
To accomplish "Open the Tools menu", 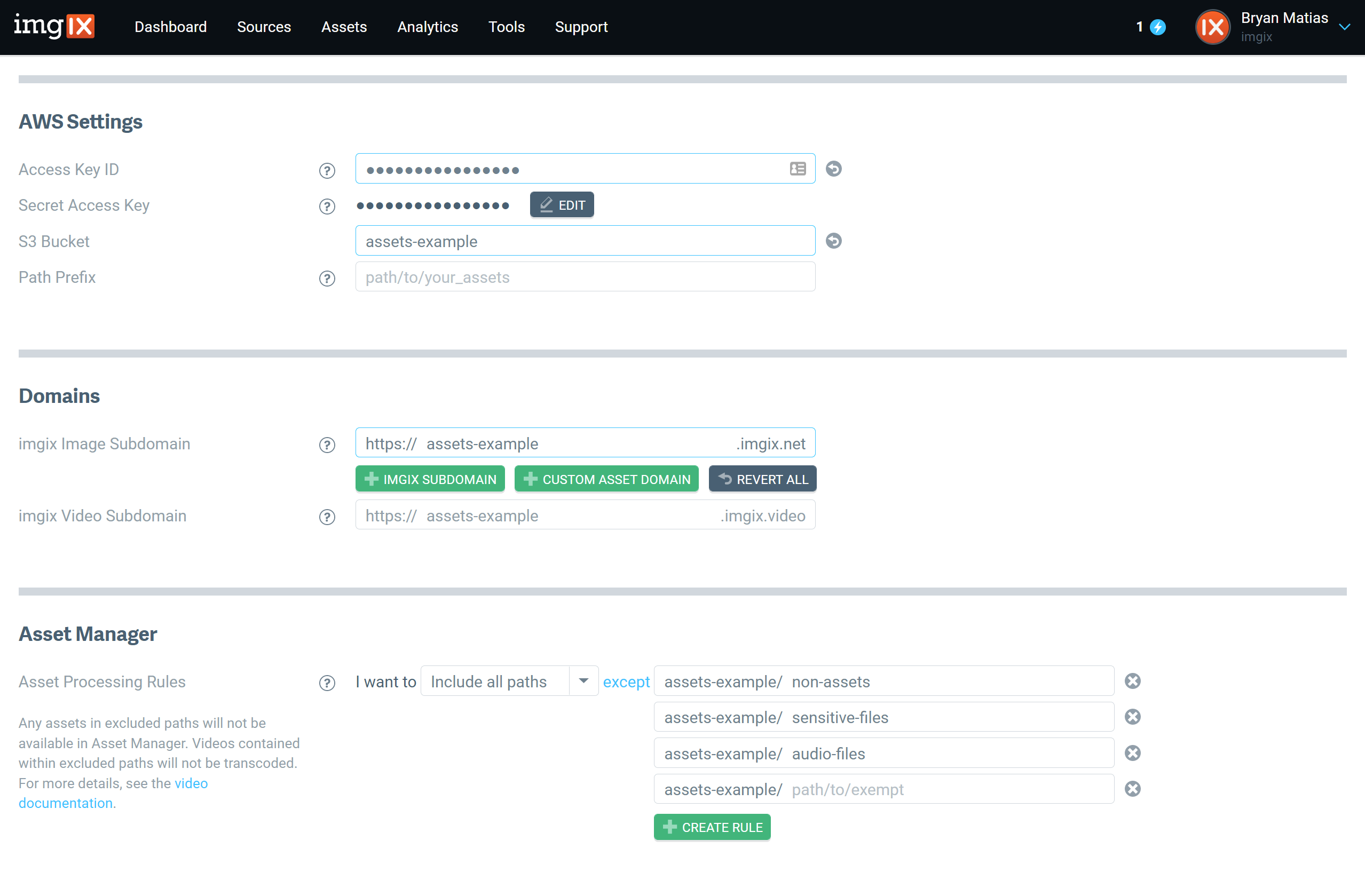I will pyautogui.click(x=507, y=27).
